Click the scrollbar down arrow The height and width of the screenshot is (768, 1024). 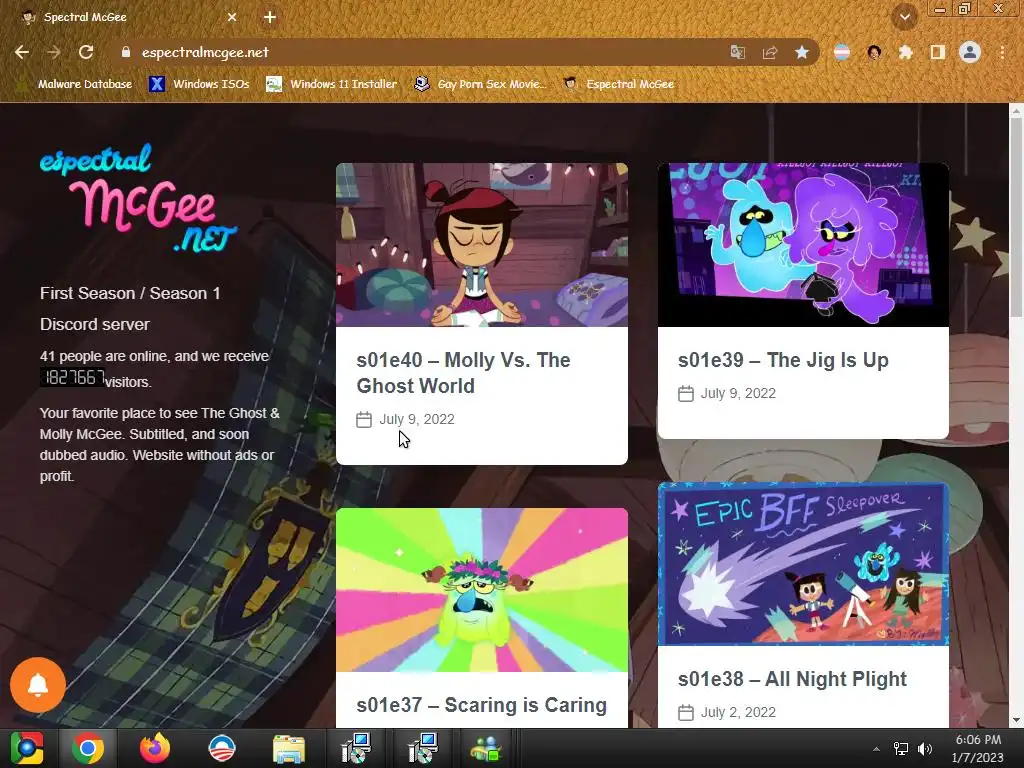tap(1016, 720)
